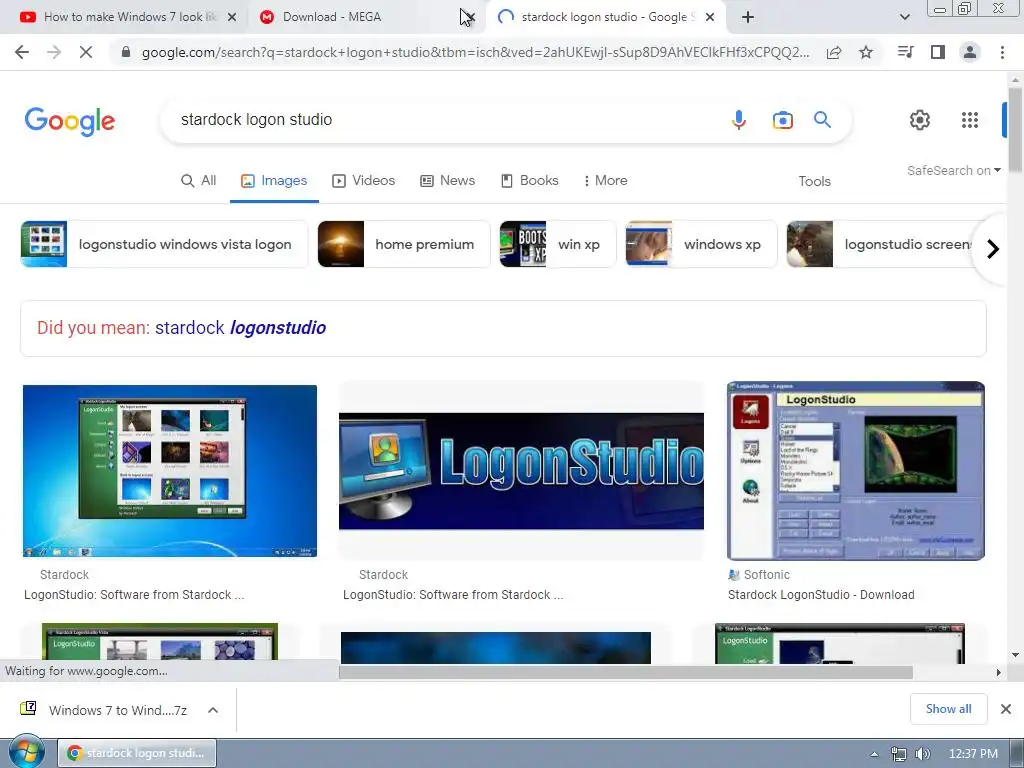Open Google apps grid

(970, 120)
